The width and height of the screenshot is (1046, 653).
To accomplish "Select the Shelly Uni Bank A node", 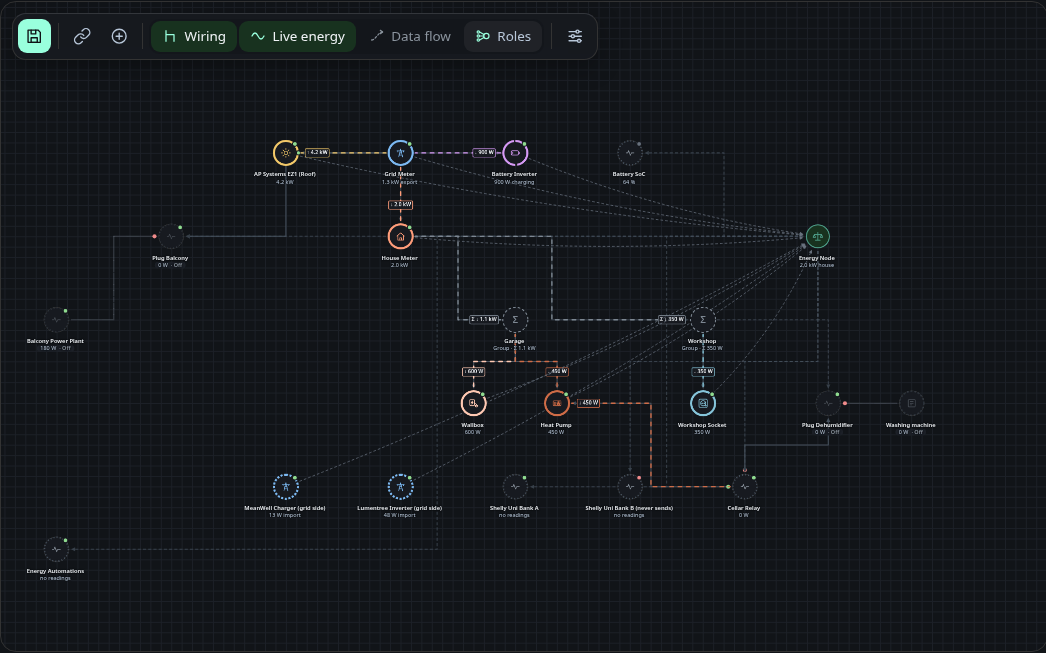I will tap(515, 486).
